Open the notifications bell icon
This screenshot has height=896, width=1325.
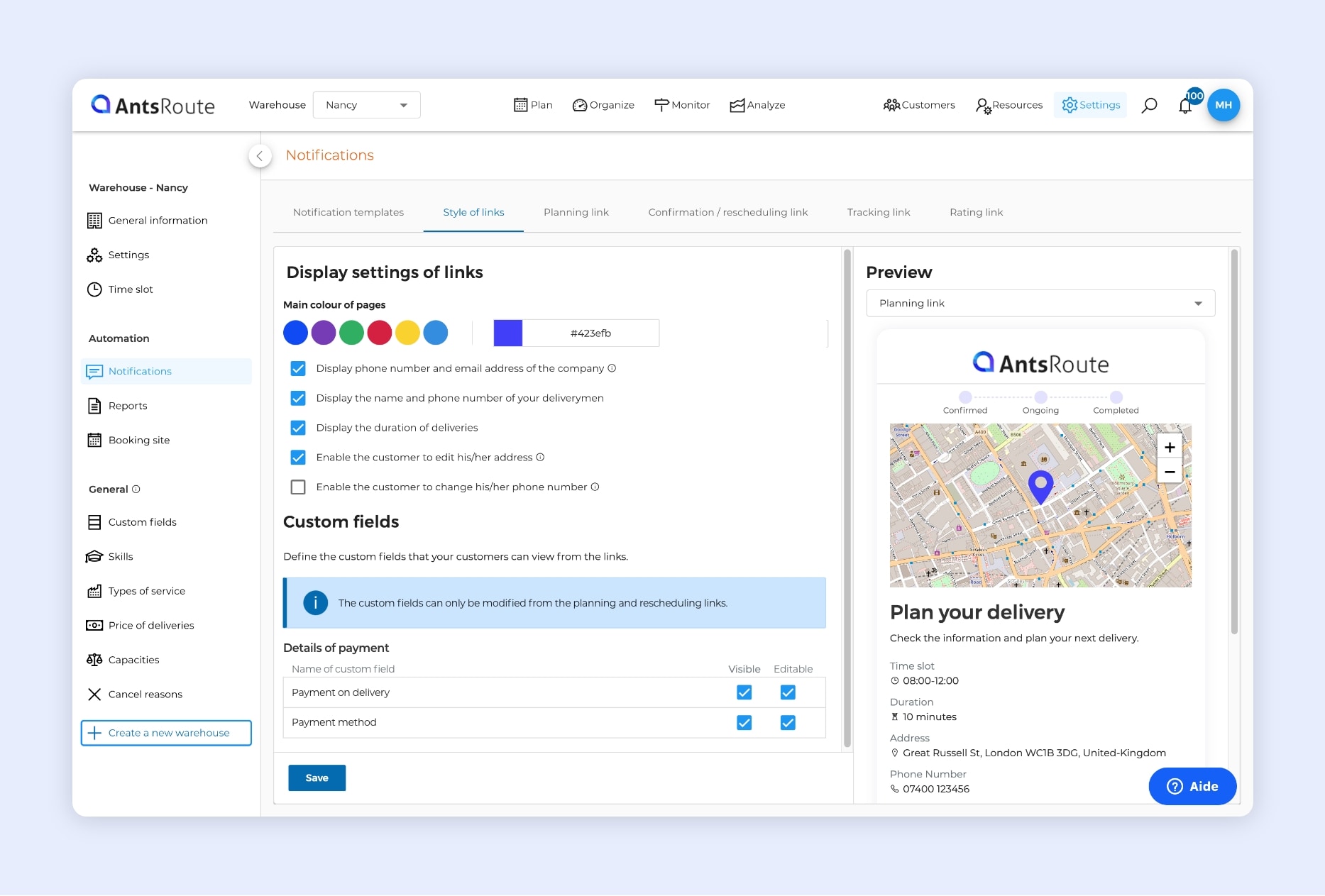pos(1184,106)
